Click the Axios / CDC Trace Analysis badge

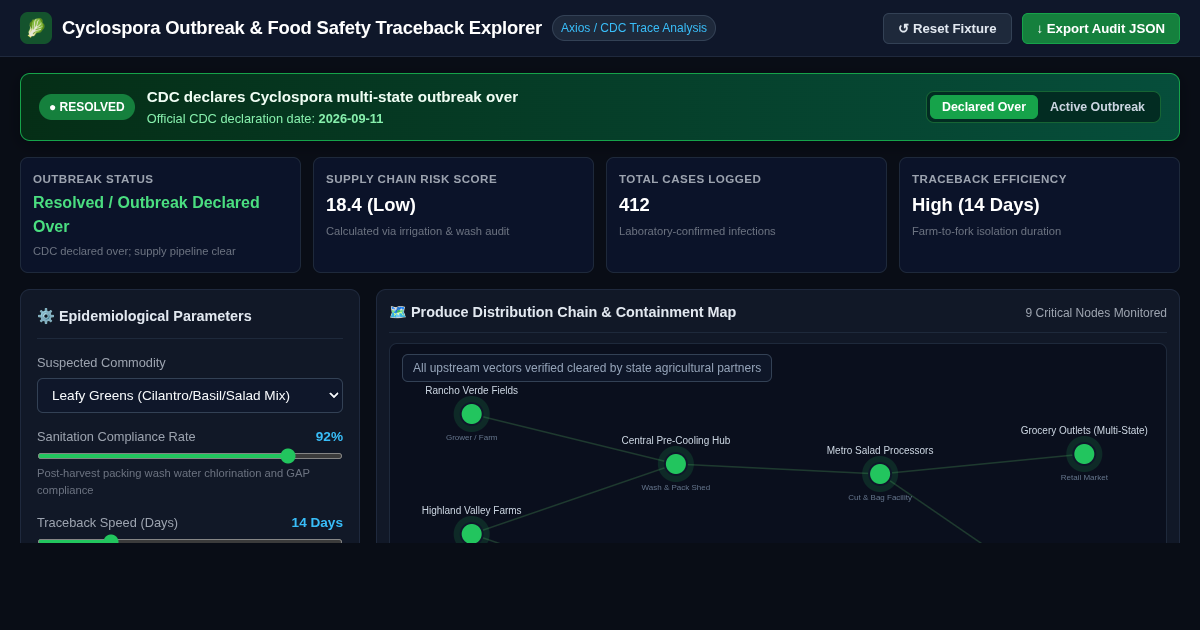point(634,28)
